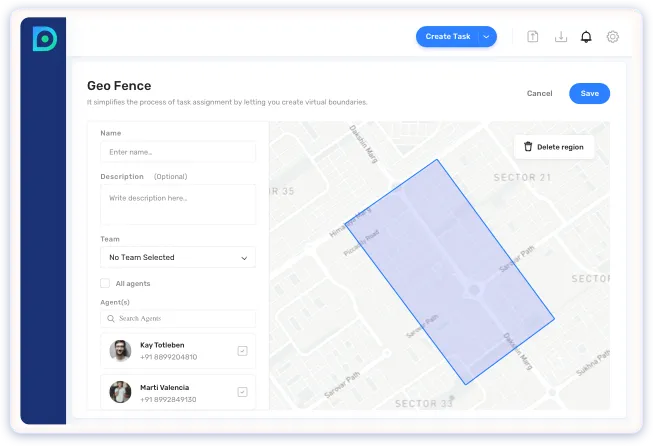Save the geo fence
Image resolution: width=653 pixels, height=446 pixels.
coord(589,93)
